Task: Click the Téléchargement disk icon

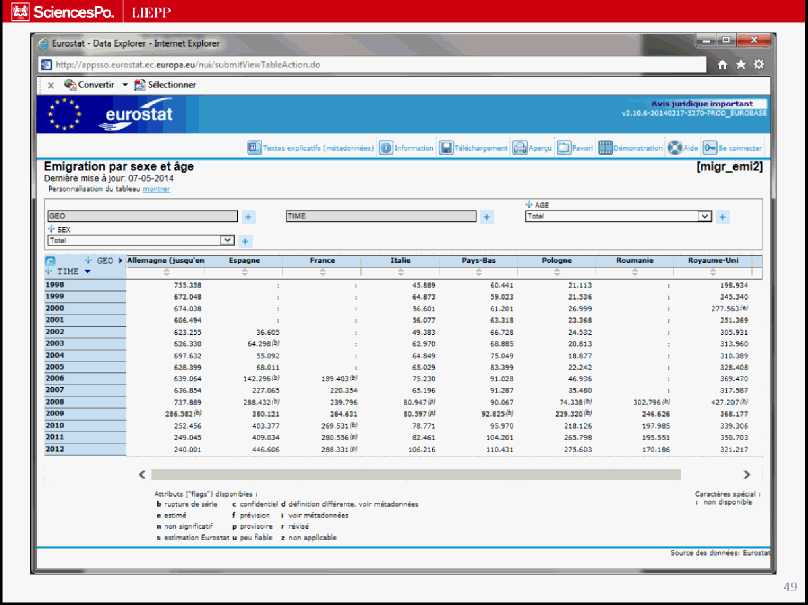Action: [x=446, y=147]
